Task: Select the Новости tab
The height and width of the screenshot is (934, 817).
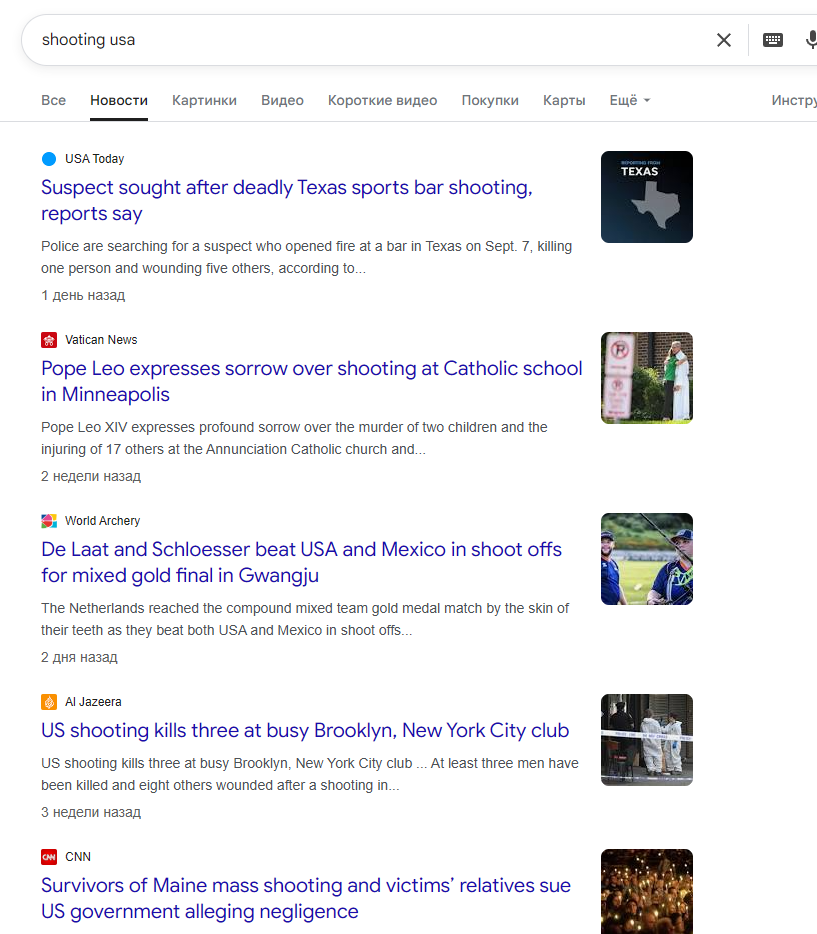Action: (119, 100)
